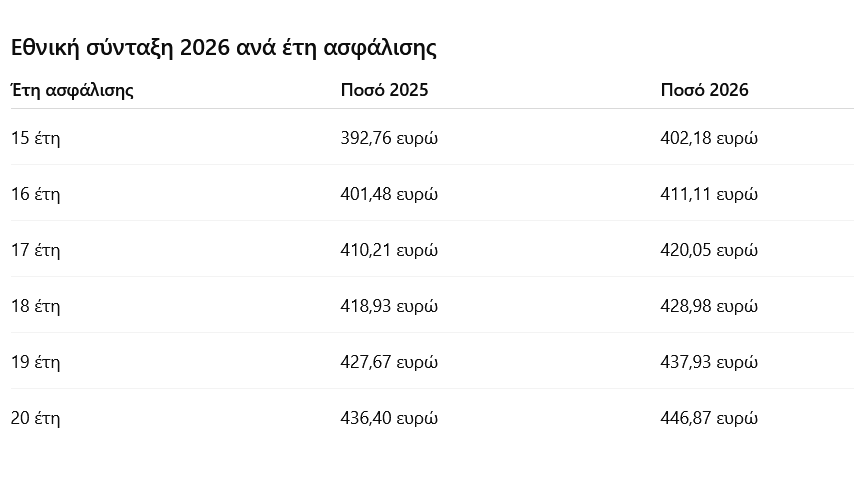Select the 'Ποσό 2026' column header
Screen dimensions: 854x489
(x=704, y=90)
